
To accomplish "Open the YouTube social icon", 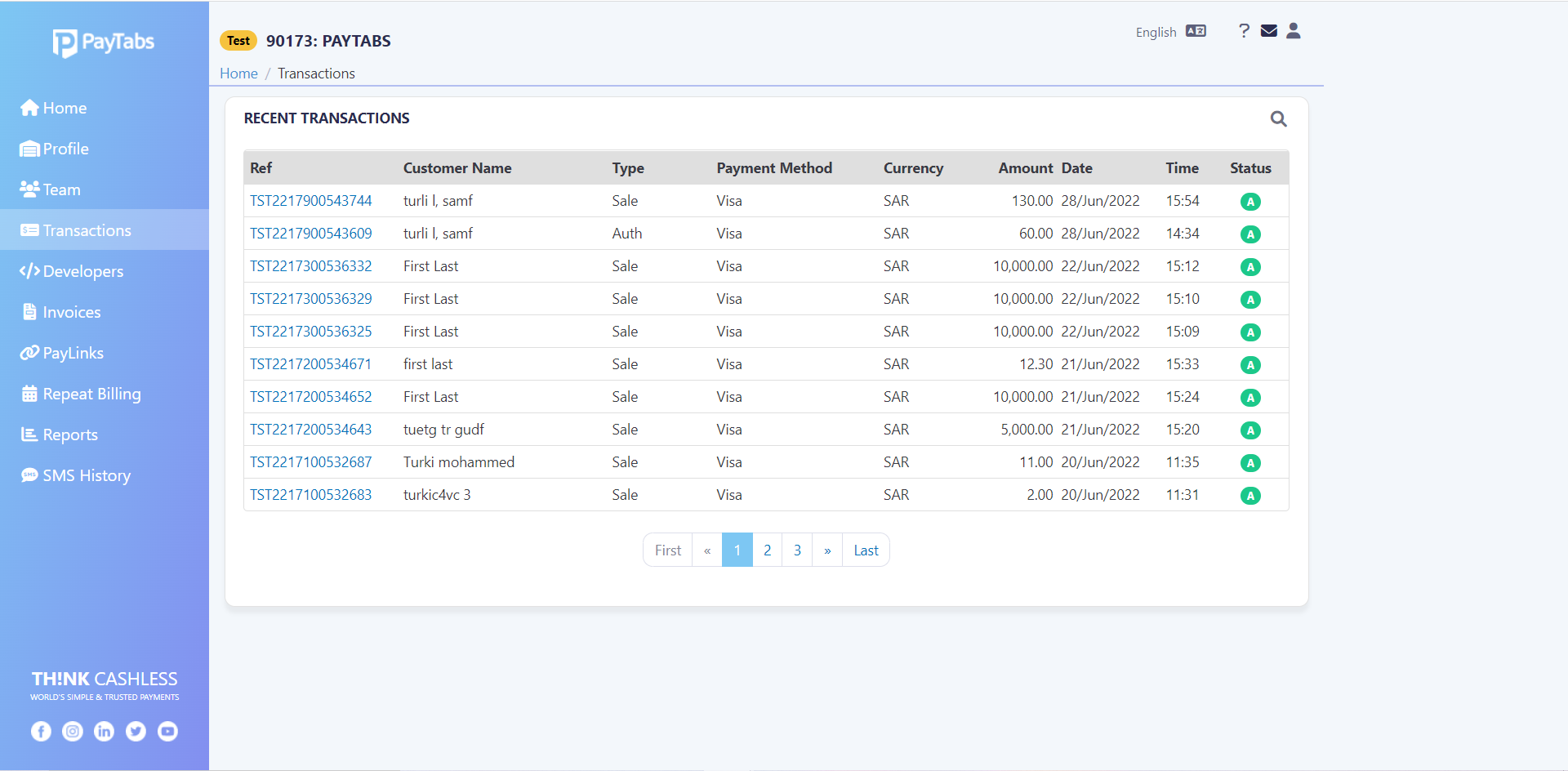I will coord(167,731).
